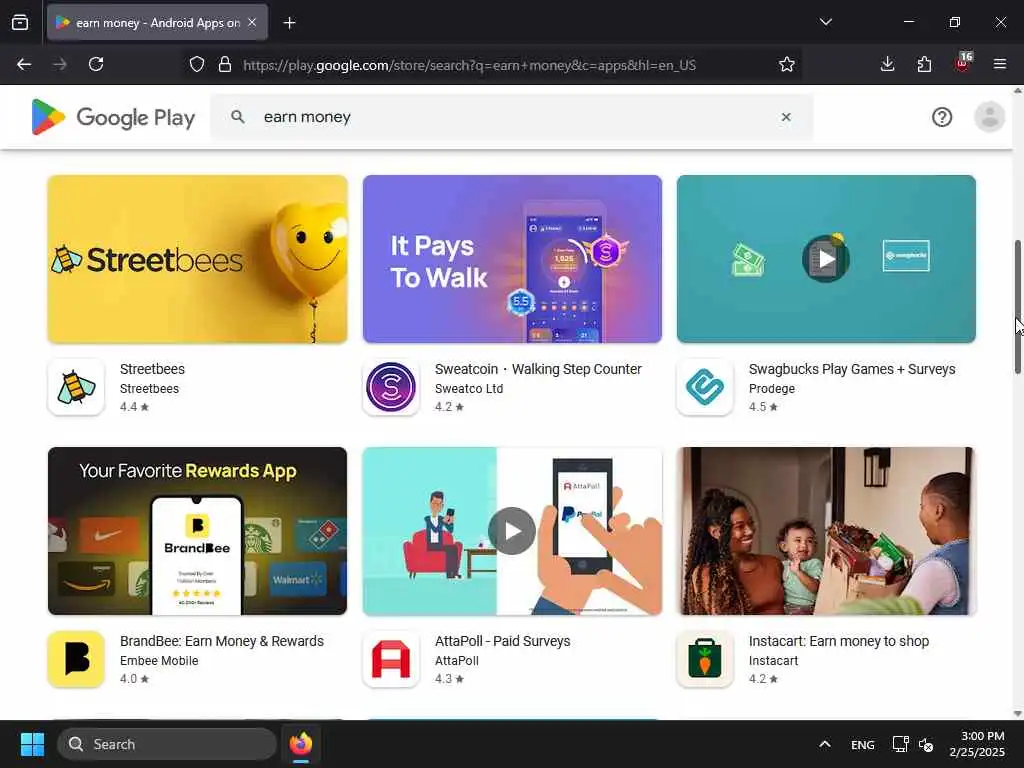Clear the earn money search query
Image resolution: width=1024 pixels, height=768 pixels.
786,117
